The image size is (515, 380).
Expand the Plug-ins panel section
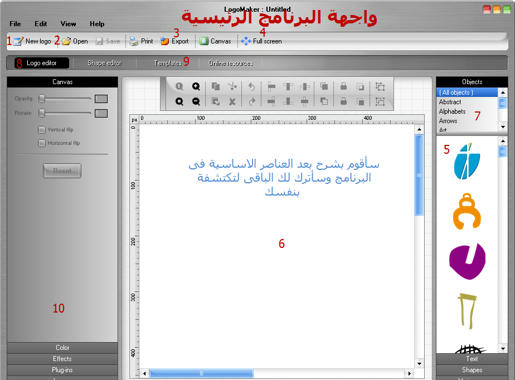tap(62, 370)
